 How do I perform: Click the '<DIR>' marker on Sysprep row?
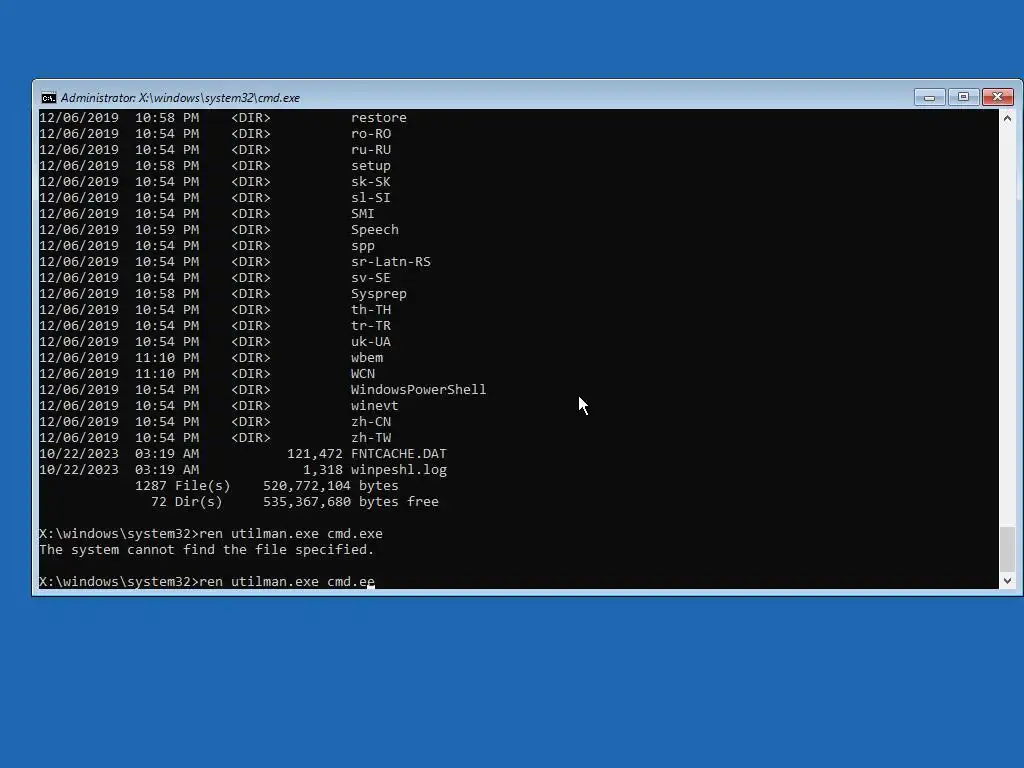[251, 294]
